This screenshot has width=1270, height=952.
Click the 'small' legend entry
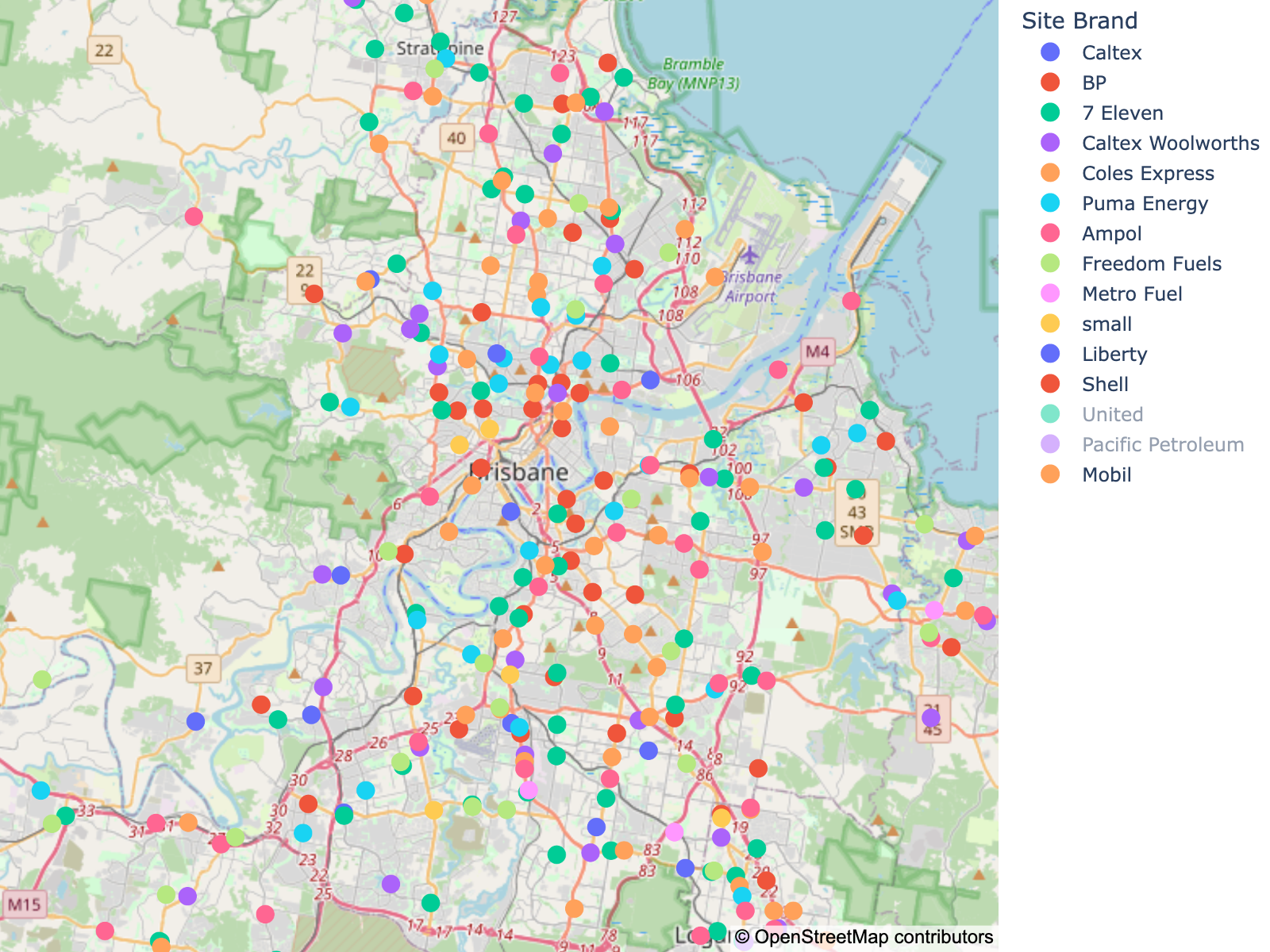click(x=1106, y=324)
